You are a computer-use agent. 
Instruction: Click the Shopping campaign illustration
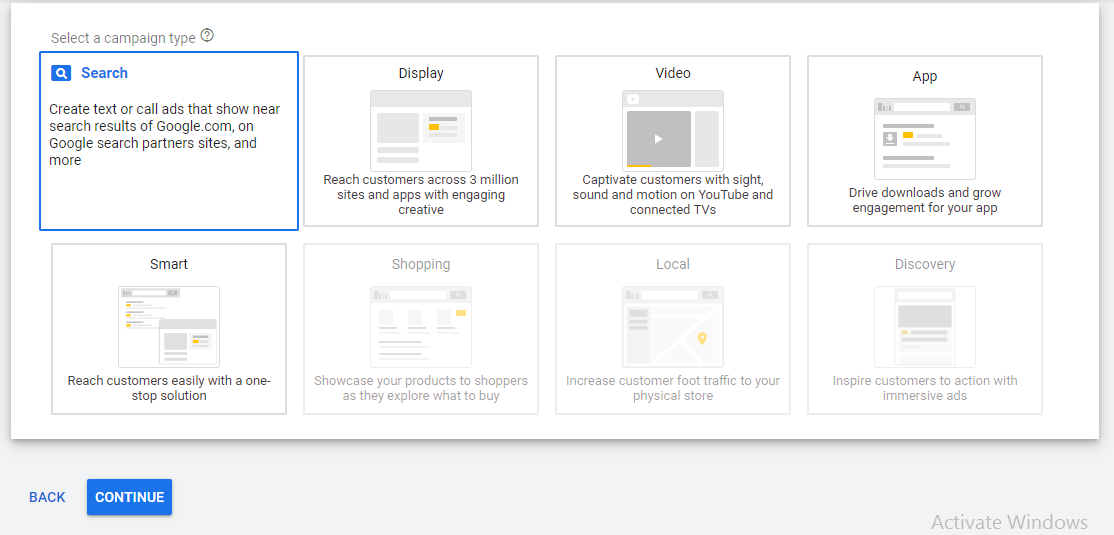tap(421, 327)
